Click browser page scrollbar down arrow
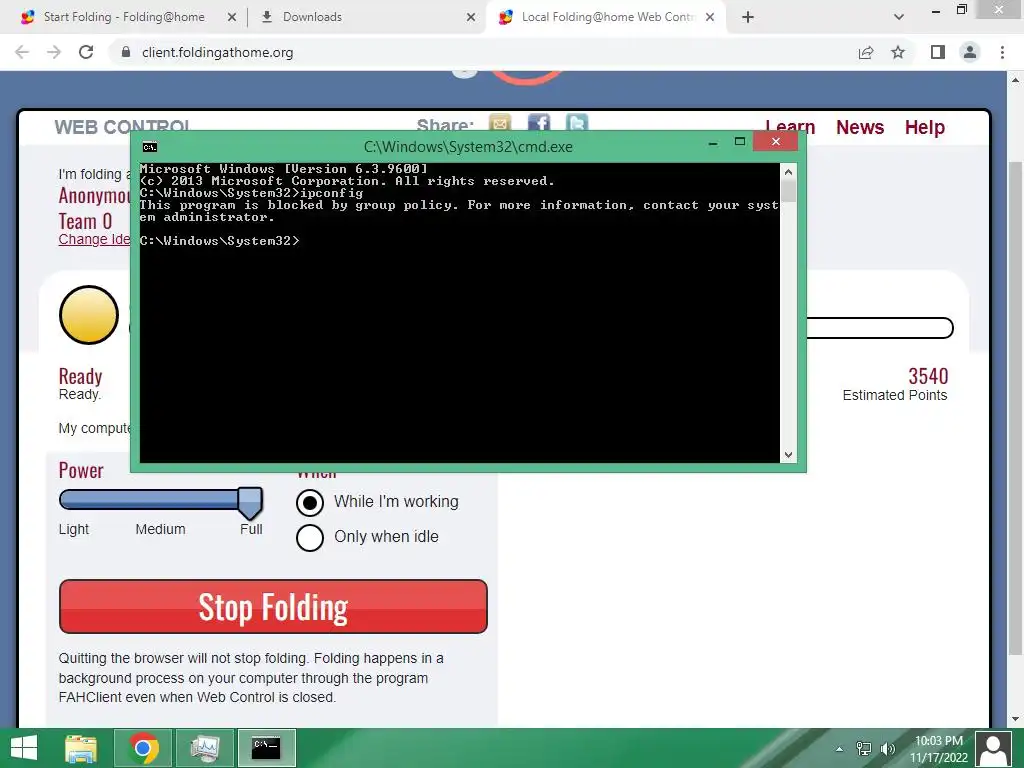This screenshot has width=1024, height=768. pos(1015,719)
